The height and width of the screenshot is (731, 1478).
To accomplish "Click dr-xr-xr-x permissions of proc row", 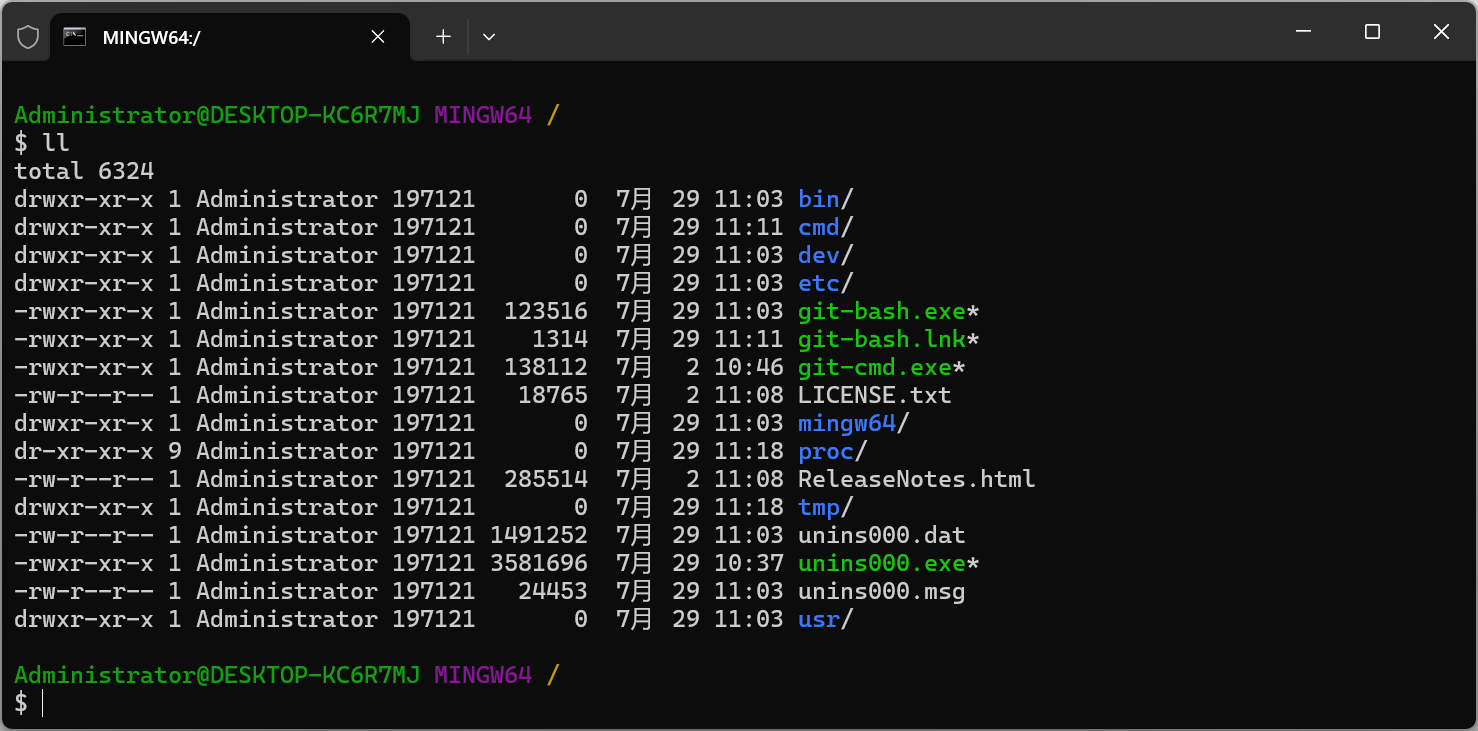I will pyautogui.click(x=84, y=451).
